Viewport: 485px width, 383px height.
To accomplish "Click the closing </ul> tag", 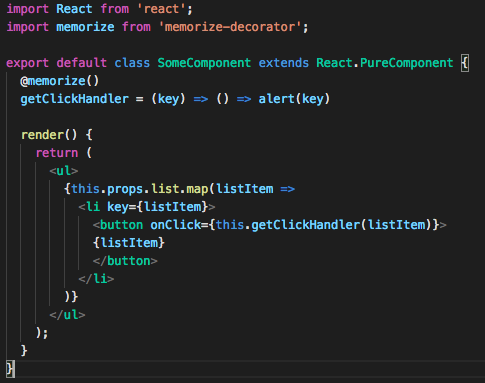I will pyautogui.click(x=67, y=315).
